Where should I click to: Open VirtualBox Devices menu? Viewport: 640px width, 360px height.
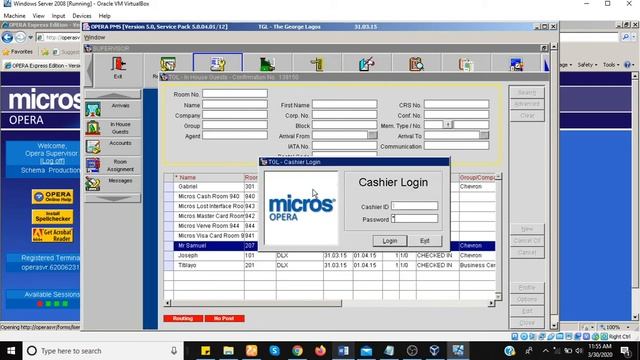click(82, 16)
